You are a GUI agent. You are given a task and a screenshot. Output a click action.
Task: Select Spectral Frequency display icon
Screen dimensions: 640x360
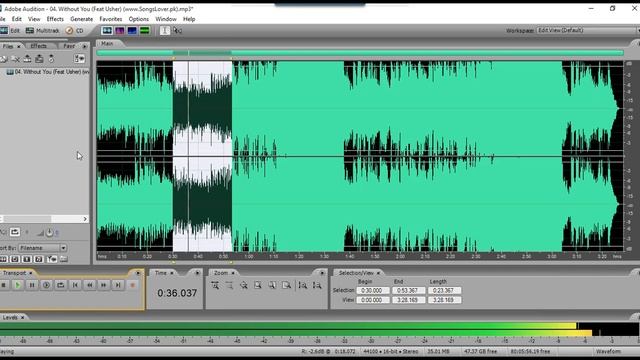pyautogui.click(x=120, y=31)
